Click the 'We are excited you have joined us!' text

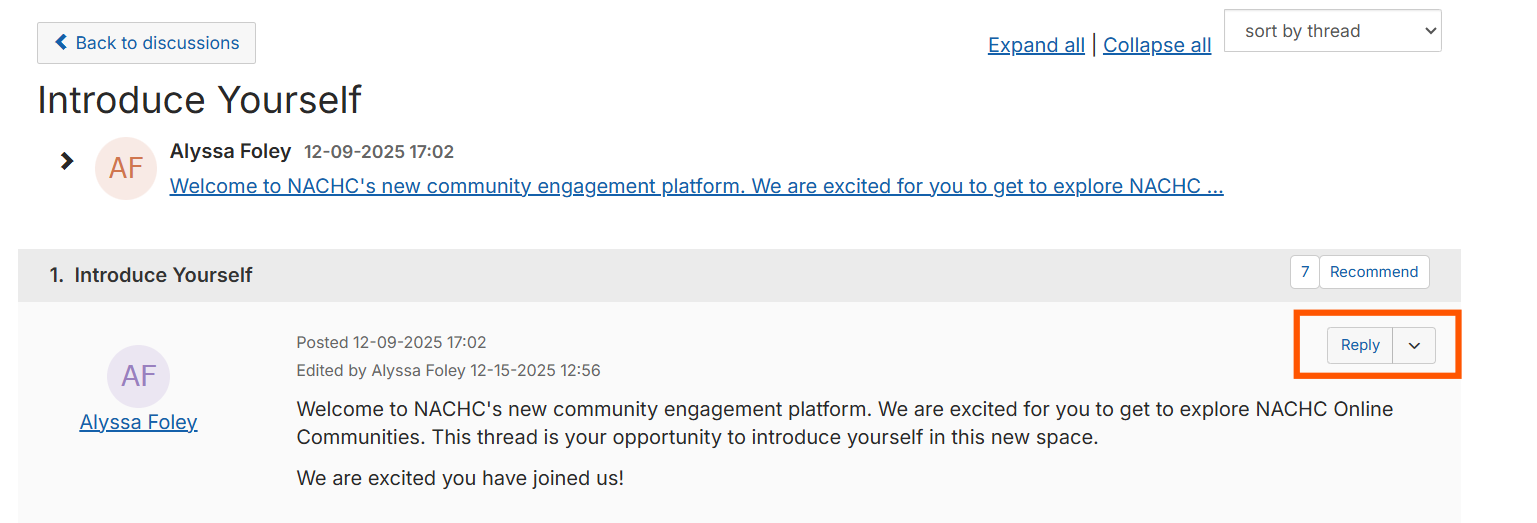[460, 478]
